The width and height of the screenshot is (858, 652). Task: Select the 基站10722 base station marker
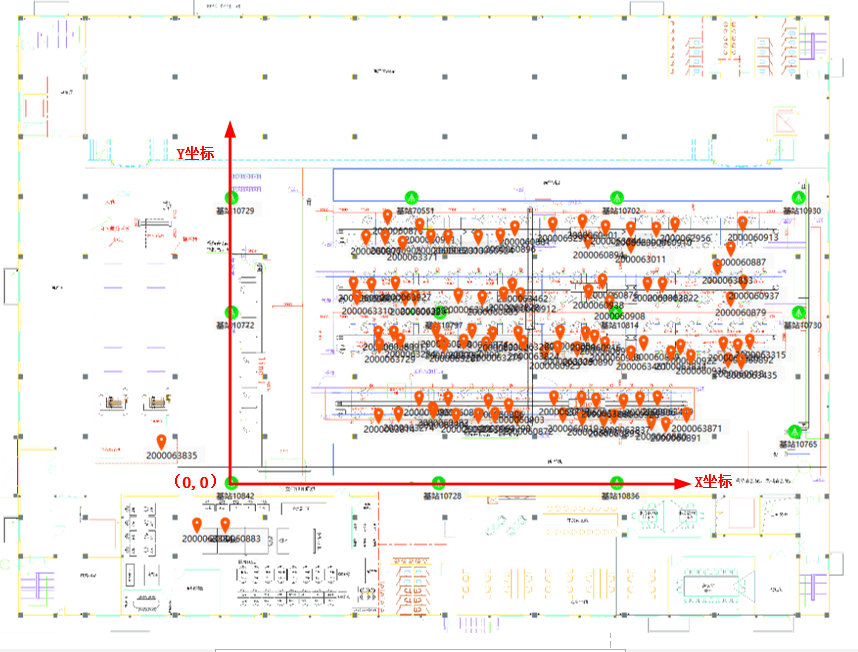pos(232,312)
